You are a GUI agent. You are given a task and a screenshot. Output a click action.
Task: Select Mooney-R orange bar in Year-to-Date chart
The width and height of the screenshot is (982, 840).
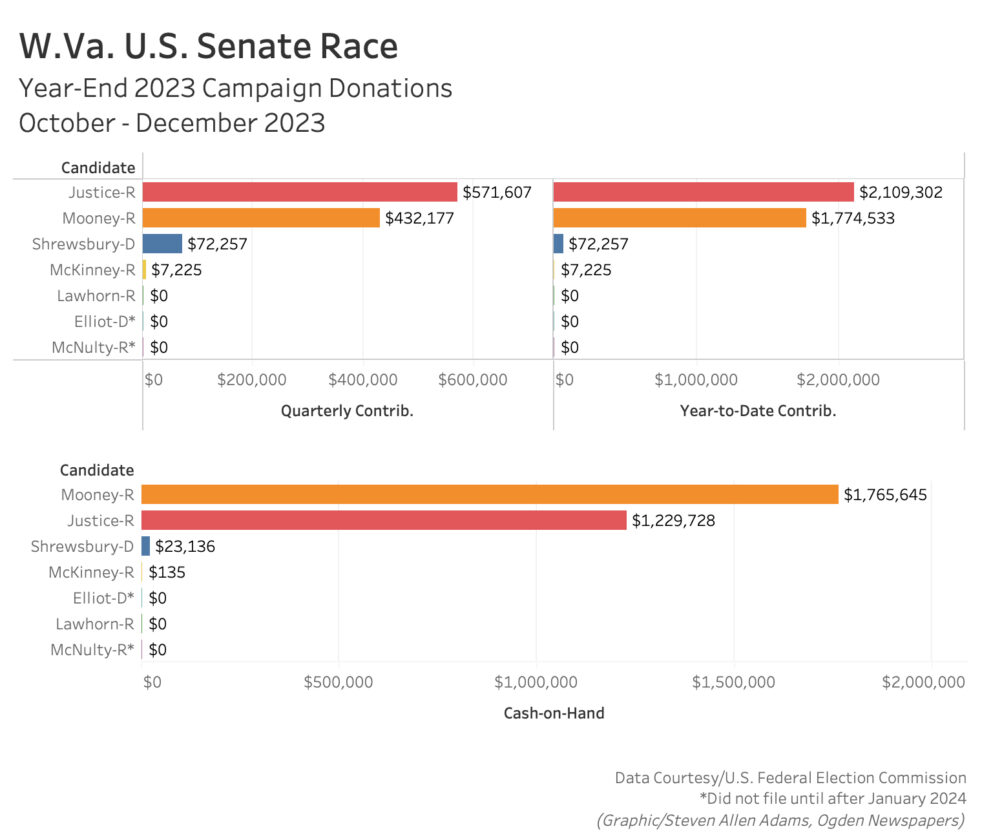coord(679,218)
